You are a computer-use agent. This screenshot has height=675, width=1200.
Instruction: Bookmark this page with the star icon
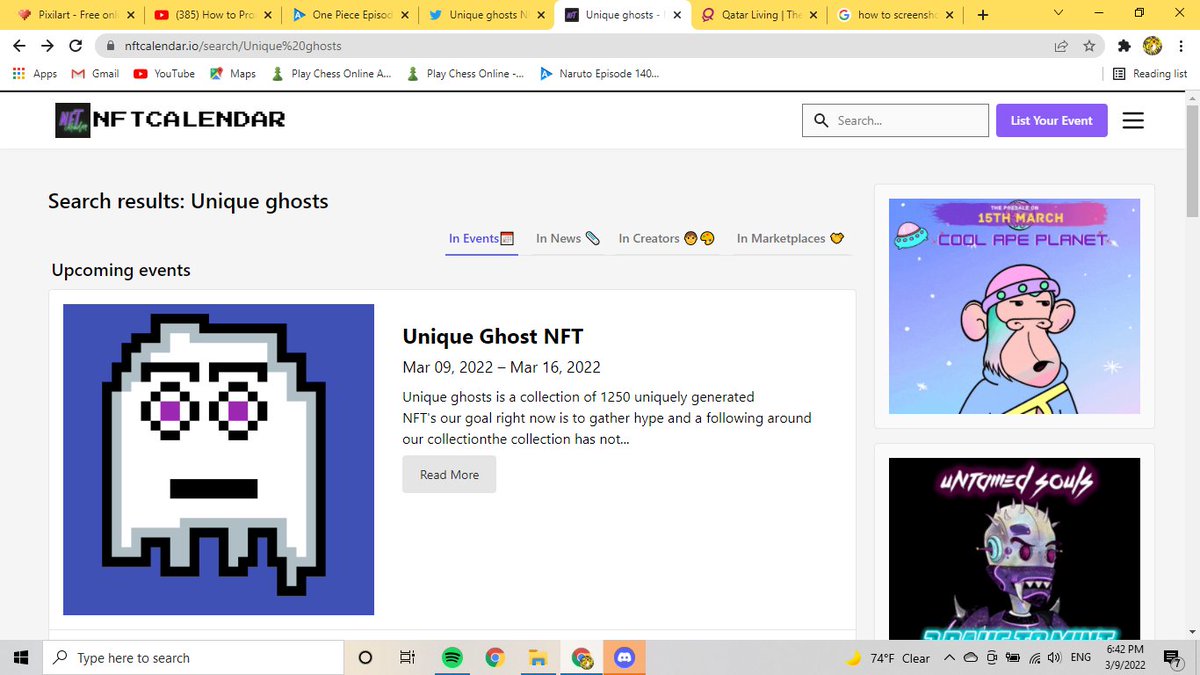coord(1089,46)
